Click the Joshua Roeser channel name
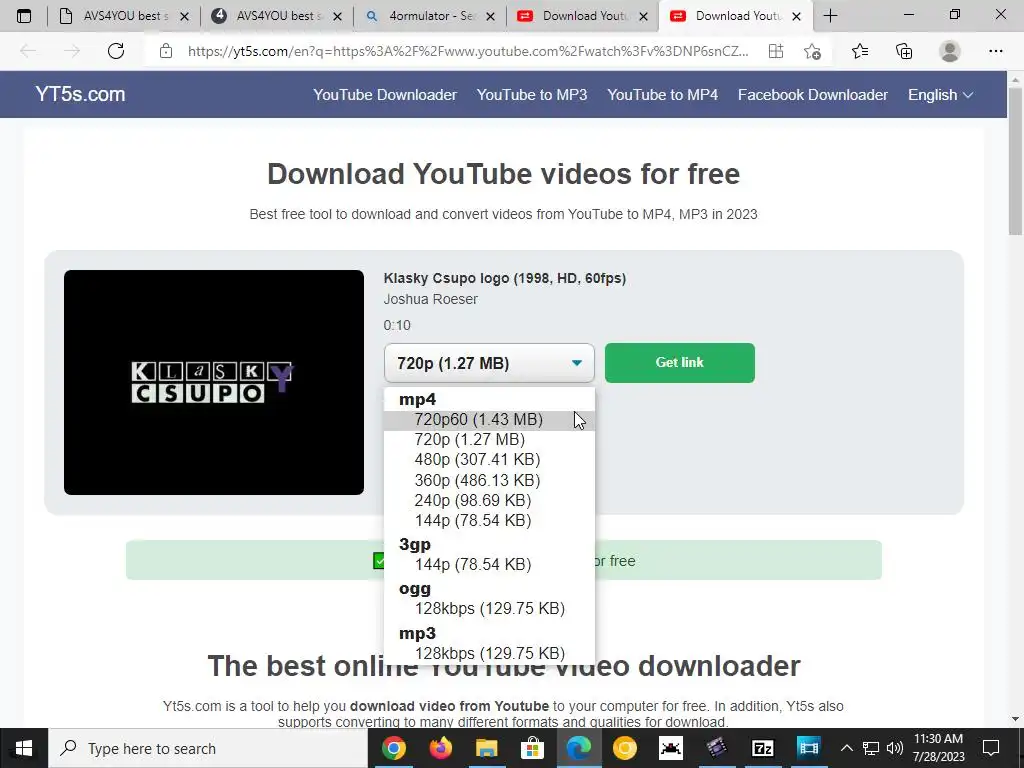This screenshot has width=1024, height=768. 430,299
